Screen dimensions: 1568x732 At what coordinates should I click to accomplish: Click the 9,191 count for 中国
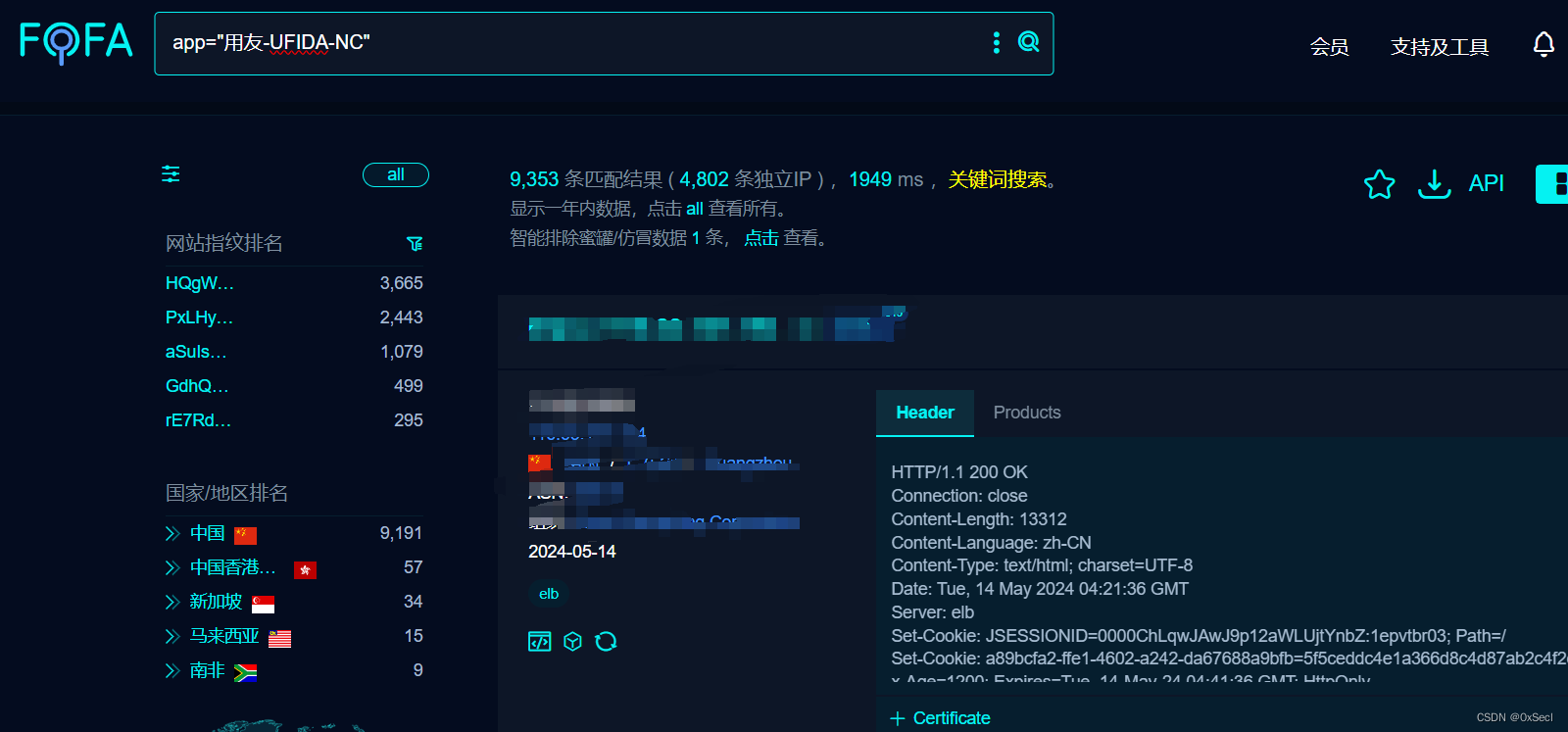[401, 533]
